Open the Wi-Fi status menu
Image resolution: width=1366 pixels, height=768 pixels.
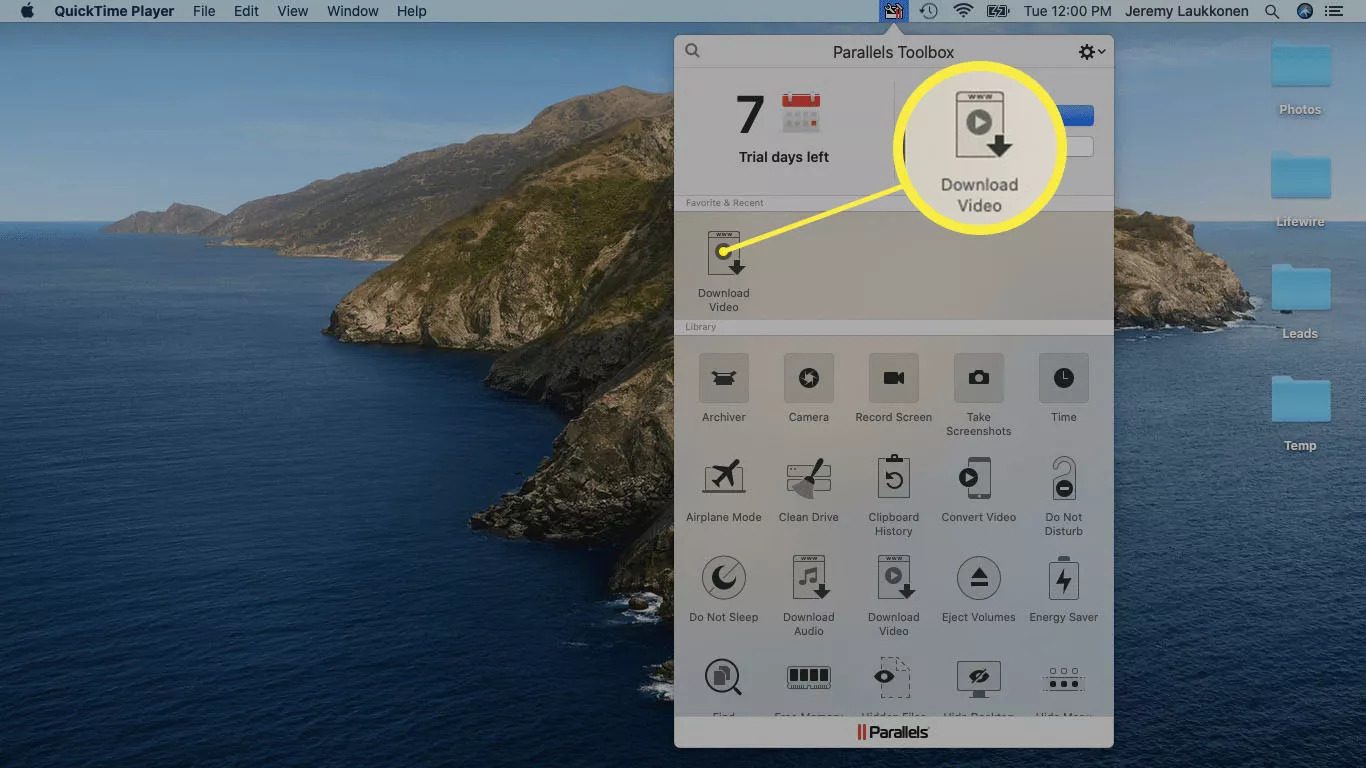click(963, 12)
